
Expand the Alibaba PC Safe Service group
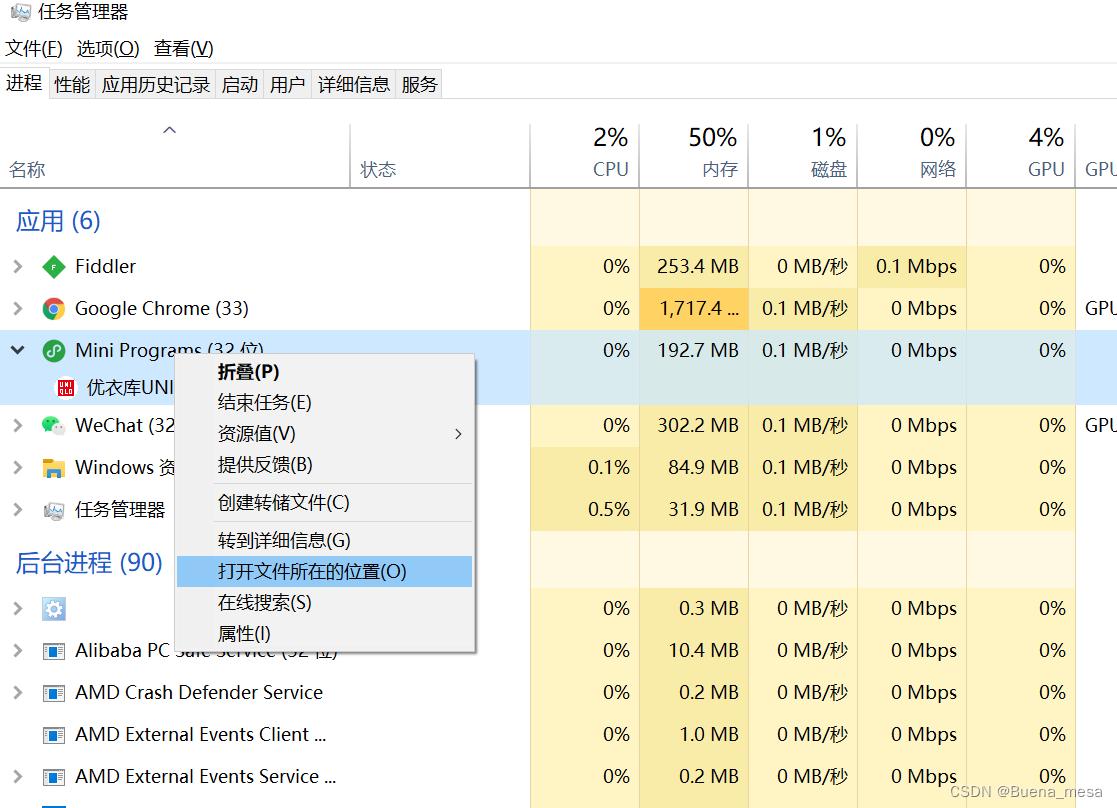tap(18, 651)
